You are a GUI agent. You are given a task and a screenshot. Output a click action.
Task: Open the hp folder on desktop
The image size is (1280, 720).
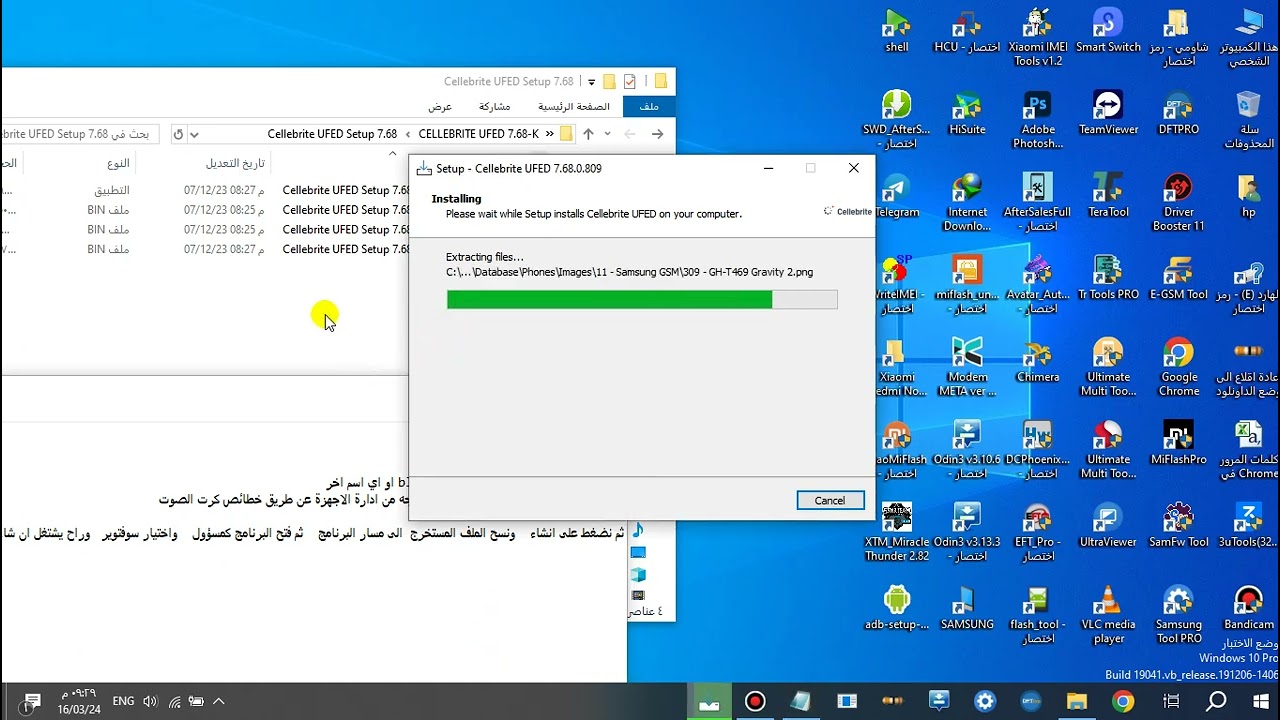point(1249,196)
